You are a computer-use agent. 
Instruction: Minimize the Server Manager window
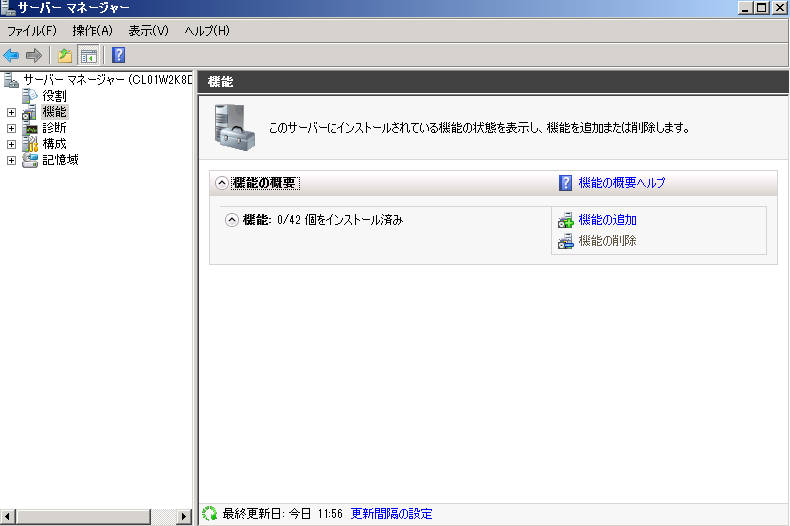click(745, 8)
